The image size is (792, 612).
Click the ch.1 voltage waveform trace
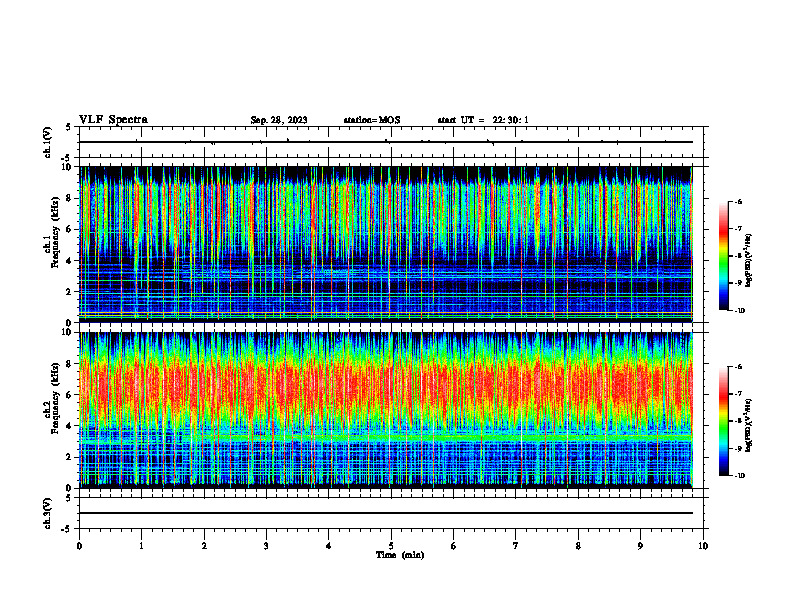(x=385, y=142)
